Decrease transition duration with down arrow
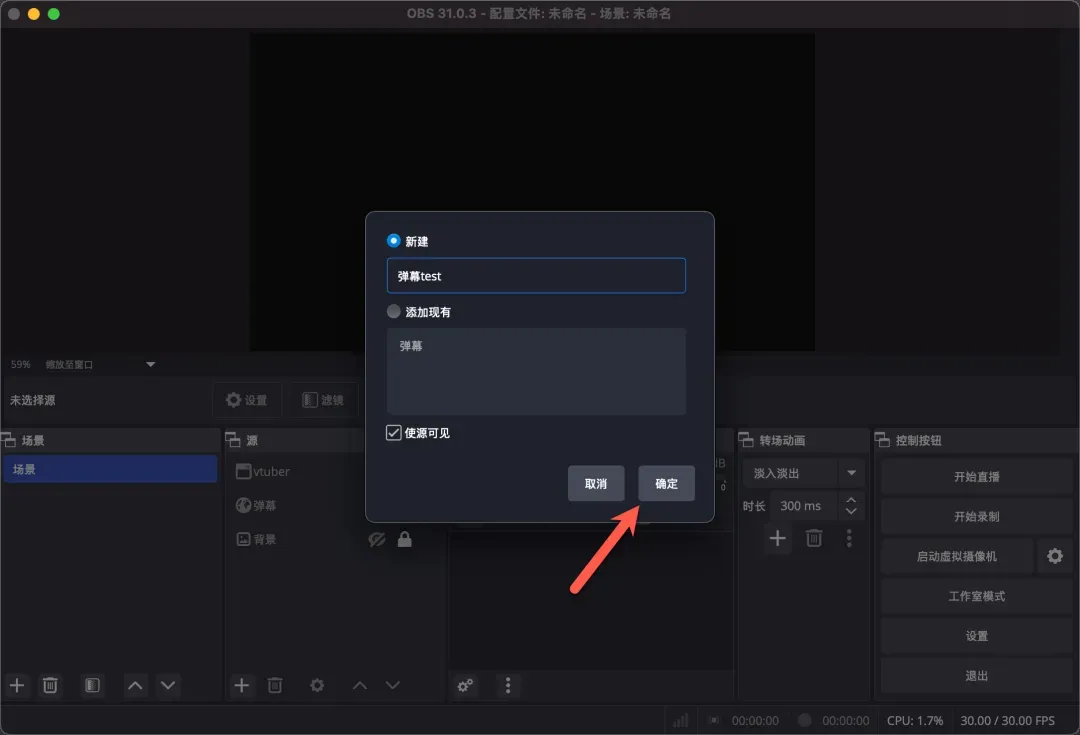 tap(851, 512)
